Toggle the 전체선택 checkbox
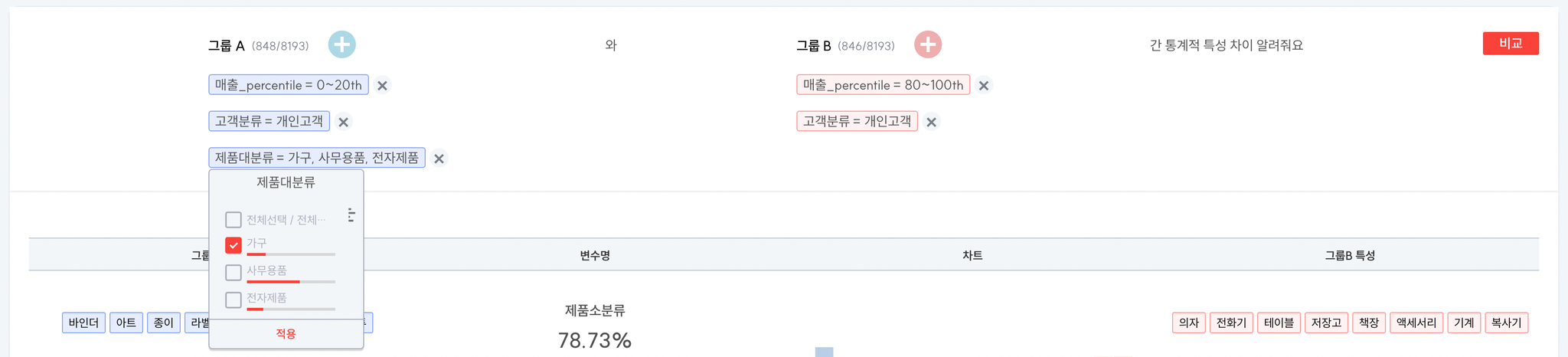The image size is (1568, 357). [x=234, y=220]
